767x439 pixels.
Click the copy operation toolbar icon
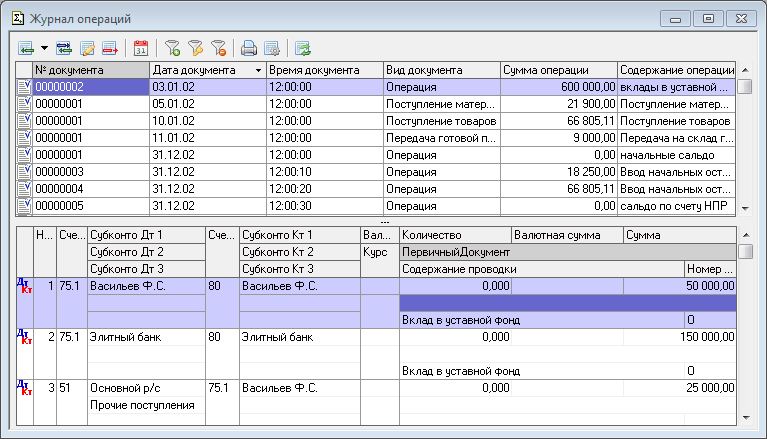click(x=65, y=47)
